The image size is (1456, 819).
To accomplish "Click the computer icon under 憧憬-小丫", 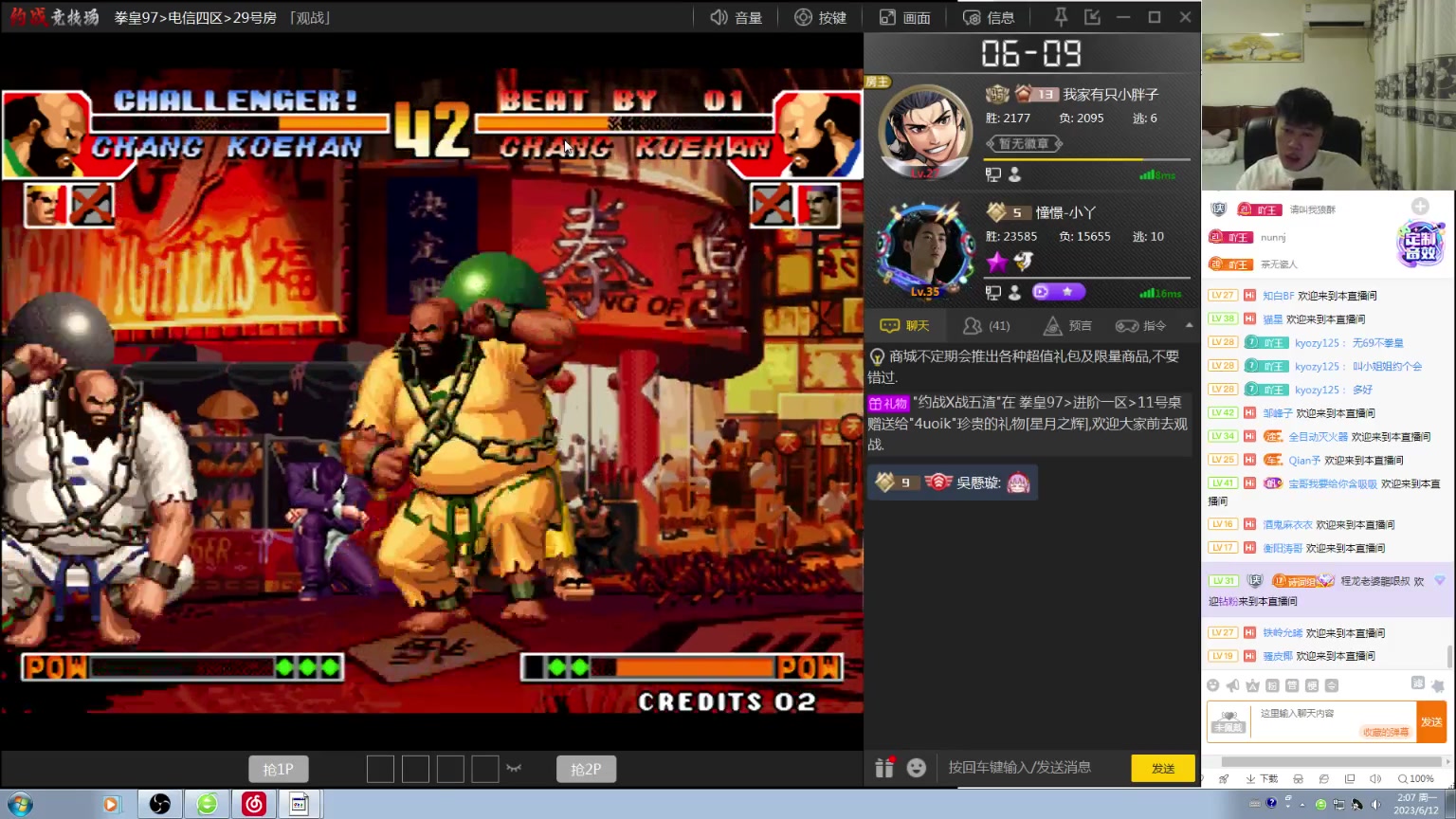I will (992, 293).
